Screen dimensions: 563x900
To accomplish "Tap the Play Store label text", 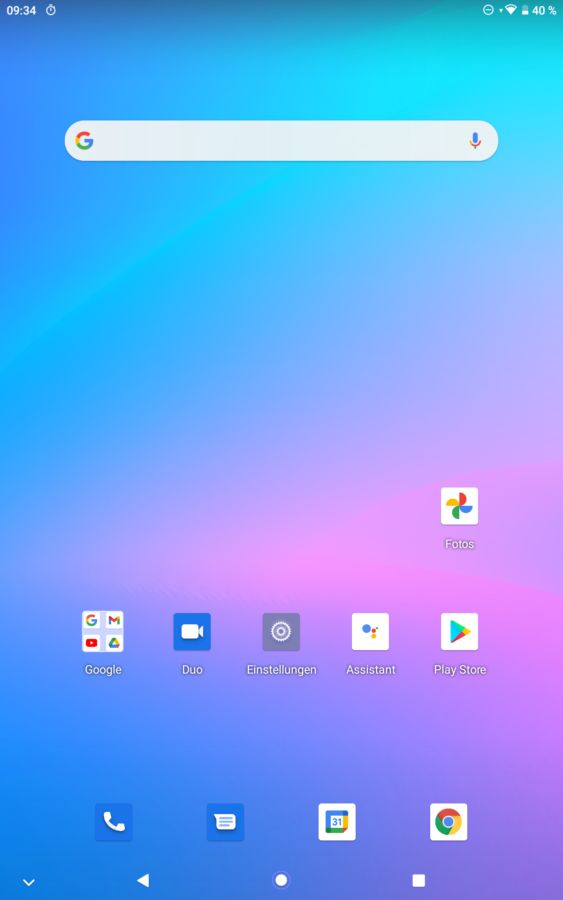I will 460,669.
